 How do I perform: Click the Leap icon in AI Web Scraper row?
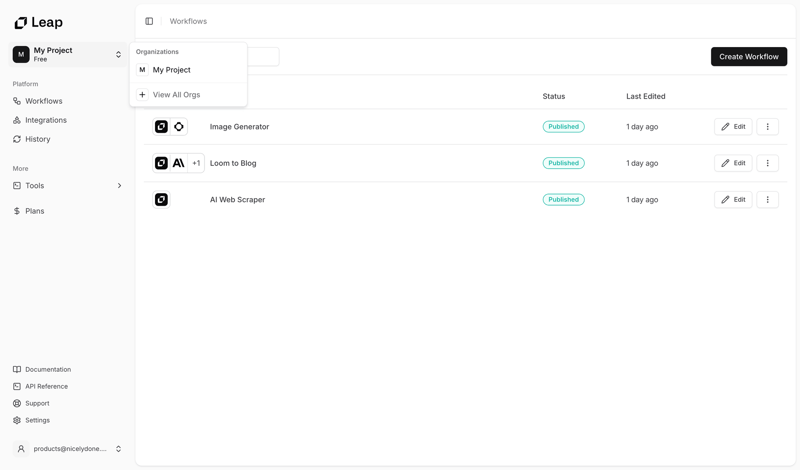coord(161,200)
